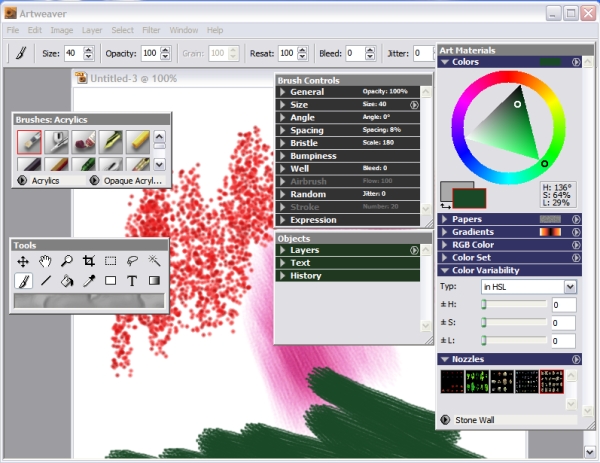Viewport: 600px width, 463px height.
Task: Select the Magic Wand tool
Action: pos(155,261)
